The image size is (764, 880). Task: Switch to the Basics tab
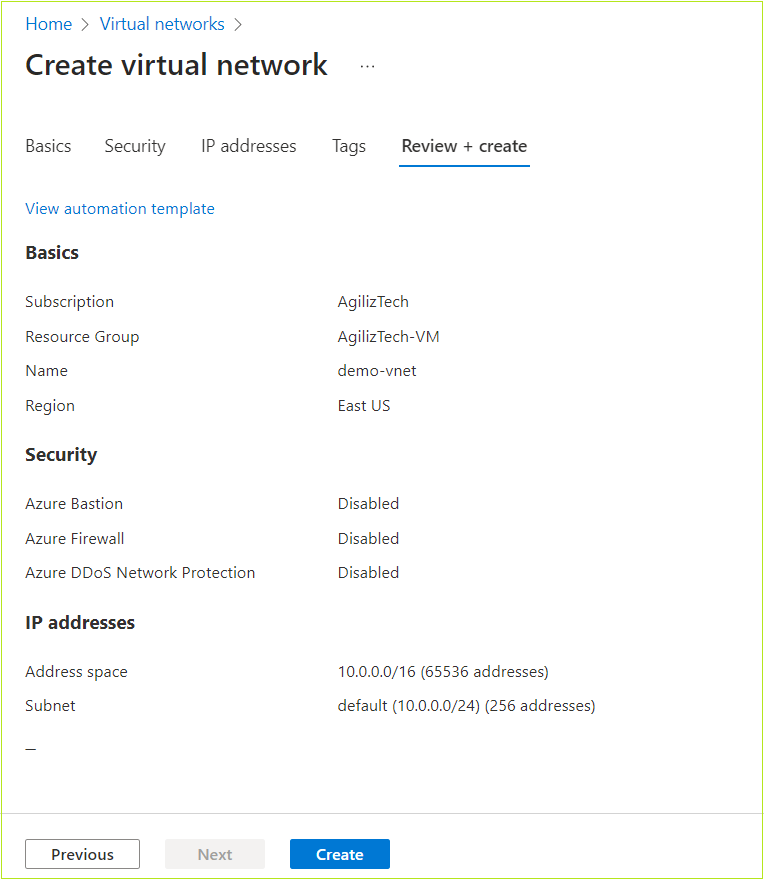coord(48,146)
